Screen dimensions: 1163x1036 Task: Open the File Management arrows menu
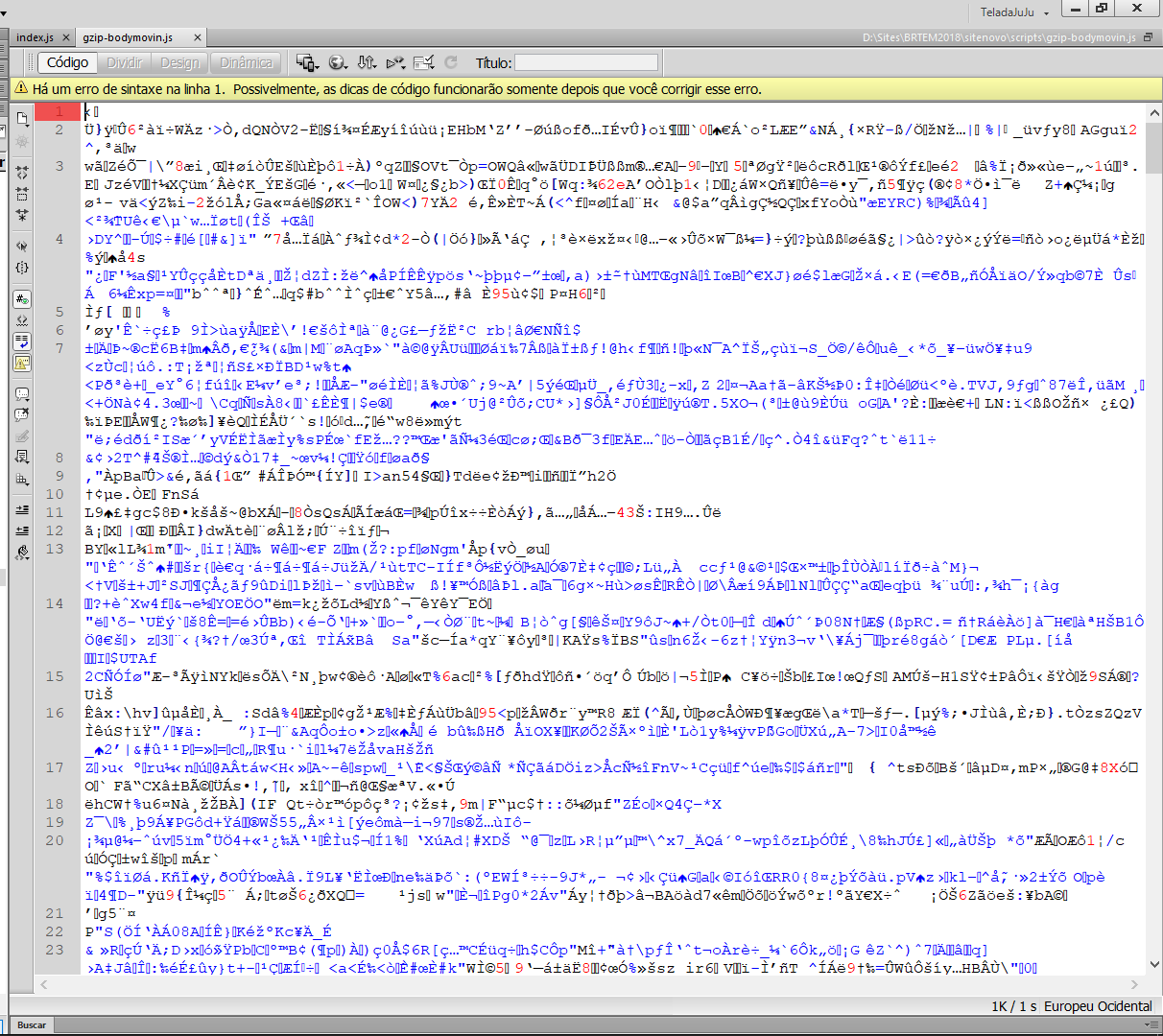point(367,62)
